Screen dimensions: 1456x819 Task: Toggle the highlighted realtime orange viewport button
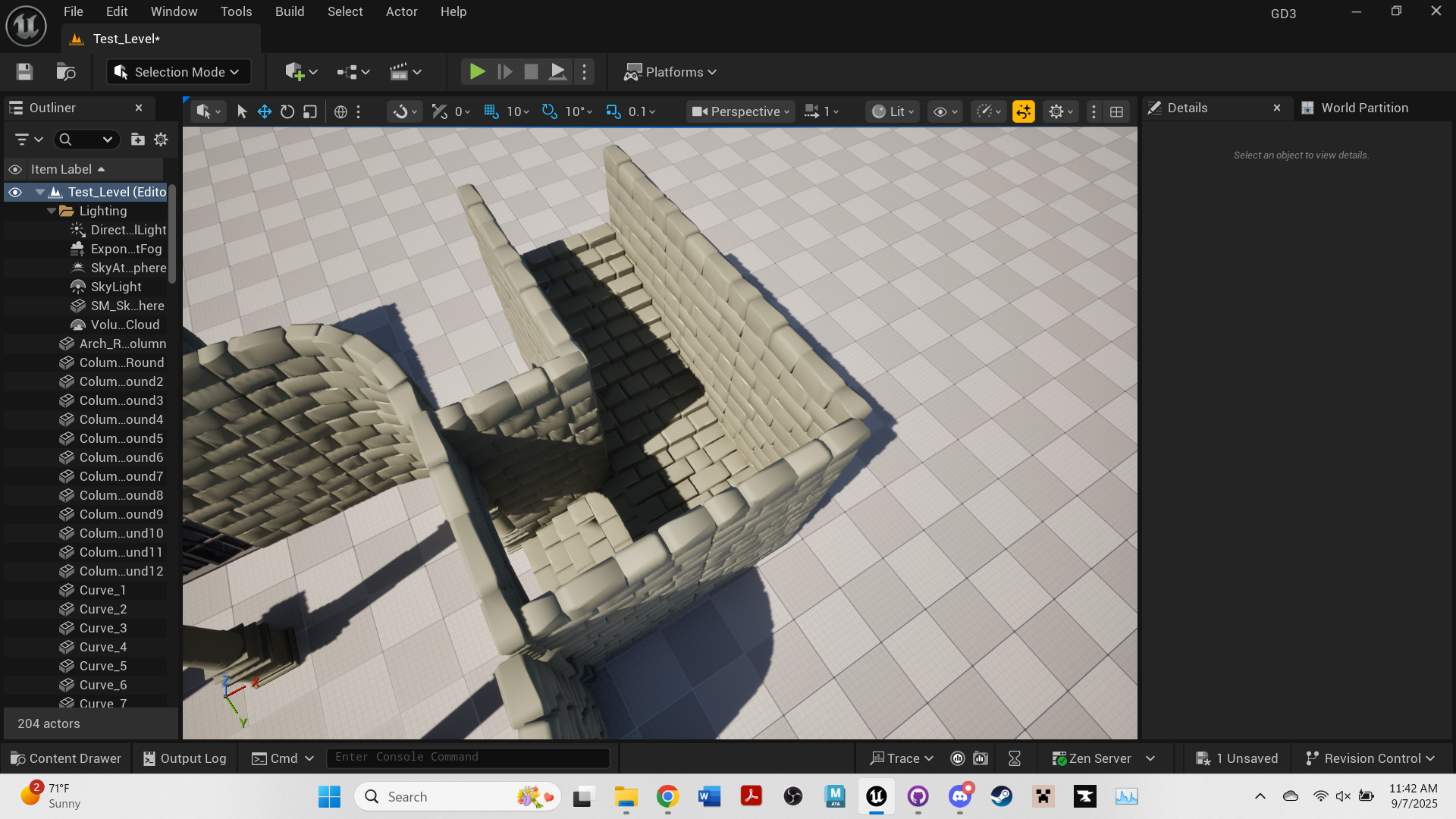click(1024, 111)
